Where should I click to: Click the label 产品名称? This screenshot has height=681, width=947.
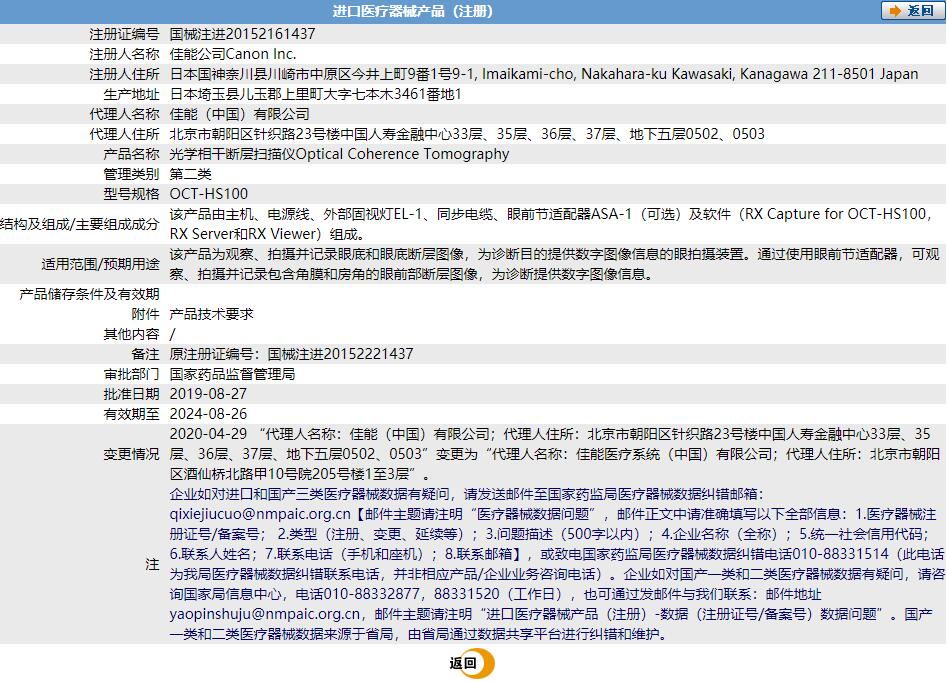pos(132,153)
